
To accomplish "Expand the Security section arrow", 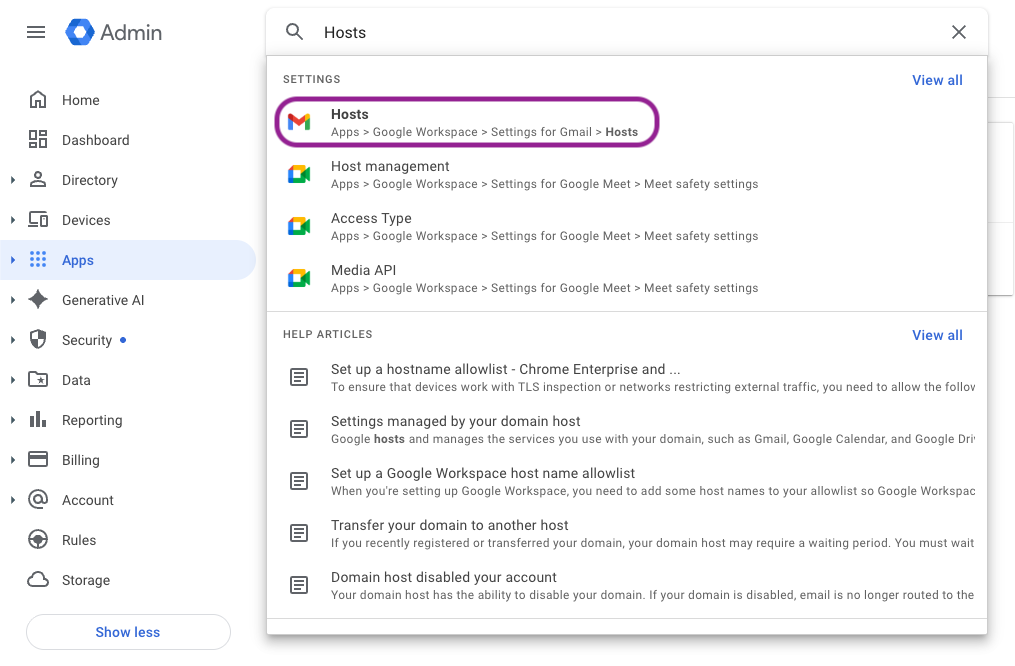I will tap(13, 340).
